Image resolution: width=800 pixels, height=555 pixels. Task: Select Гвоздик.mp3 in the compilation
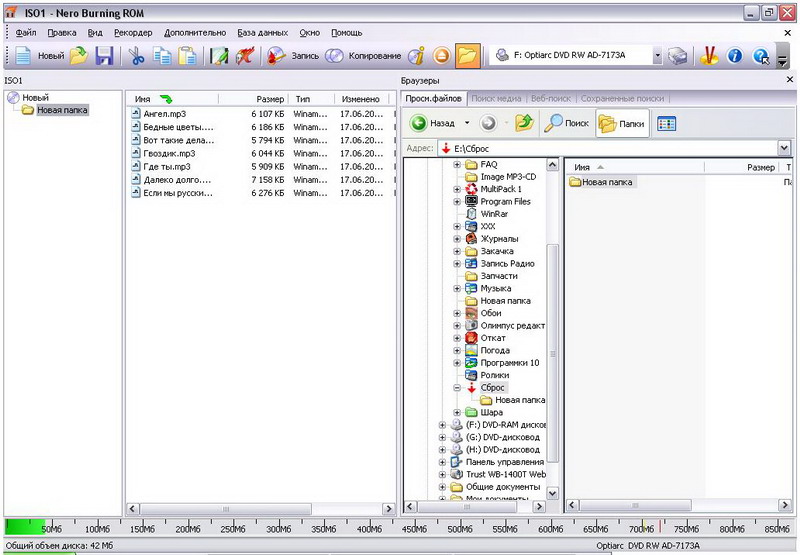(x=169, y=153)
